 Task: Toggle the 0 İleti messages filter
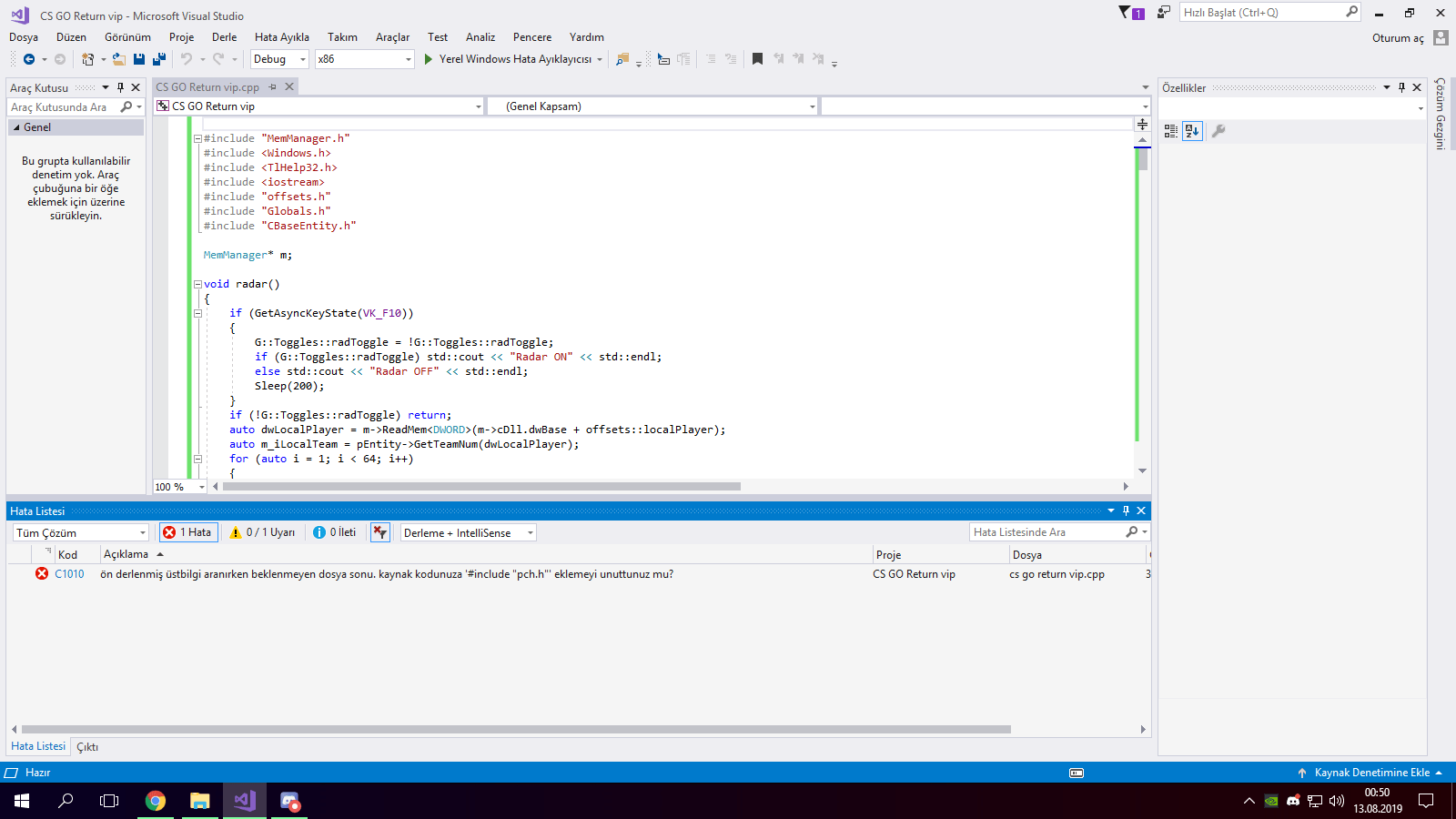coord(335,532)
